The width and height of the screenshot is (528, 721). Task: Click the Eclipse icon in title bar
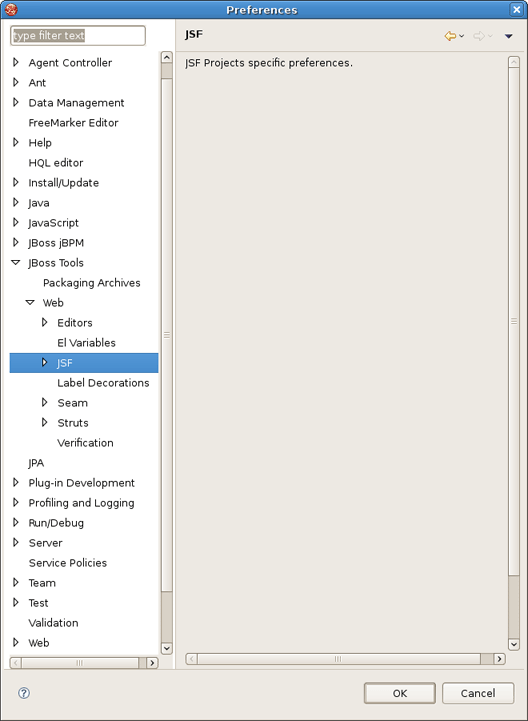pyautogui.click(x=11, y=10)
